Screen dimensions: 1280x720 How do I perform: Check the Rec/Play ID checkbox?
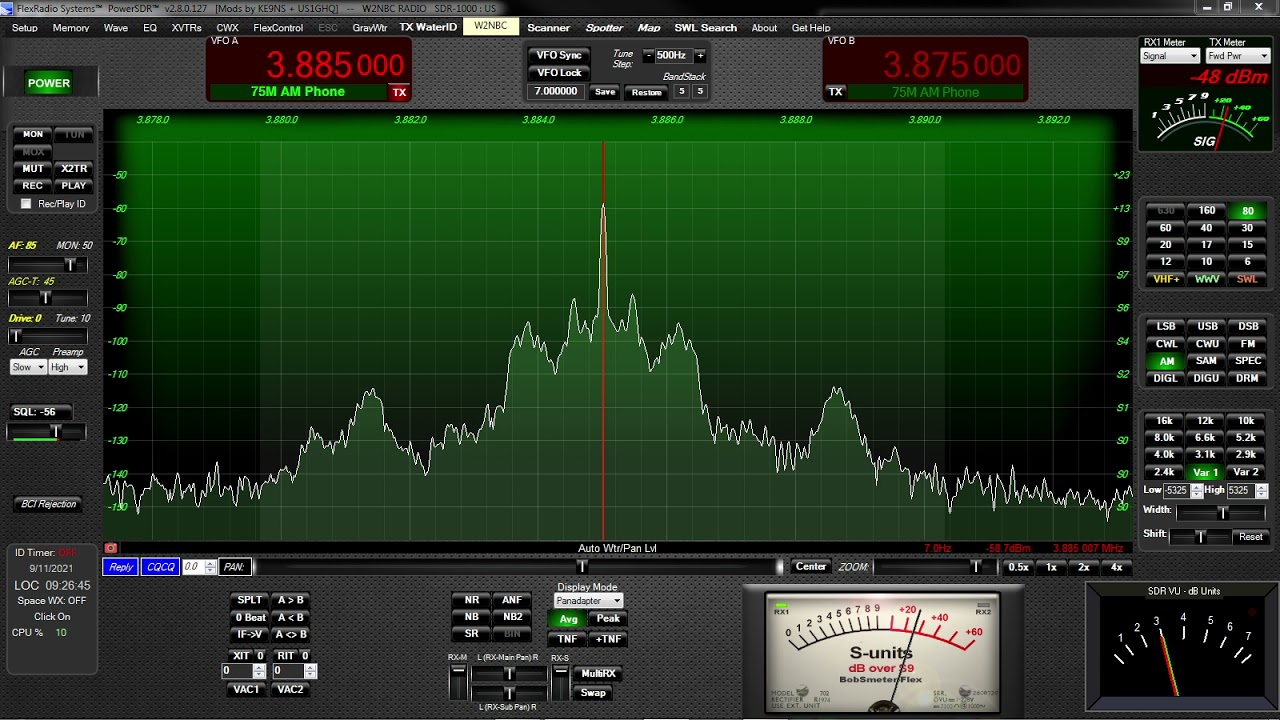tap(26, 204)
